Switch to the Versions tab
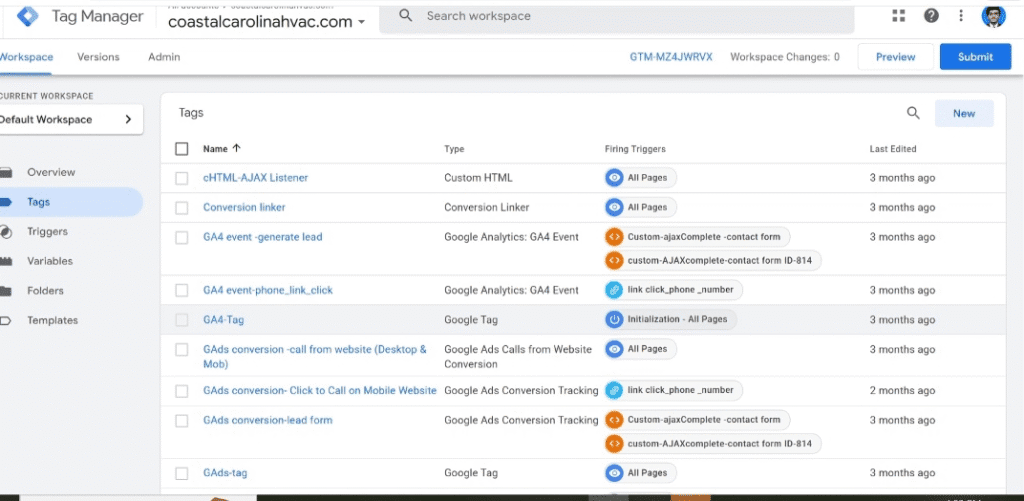This screenshot has width=1024, height=501. (x=98, y=57)
